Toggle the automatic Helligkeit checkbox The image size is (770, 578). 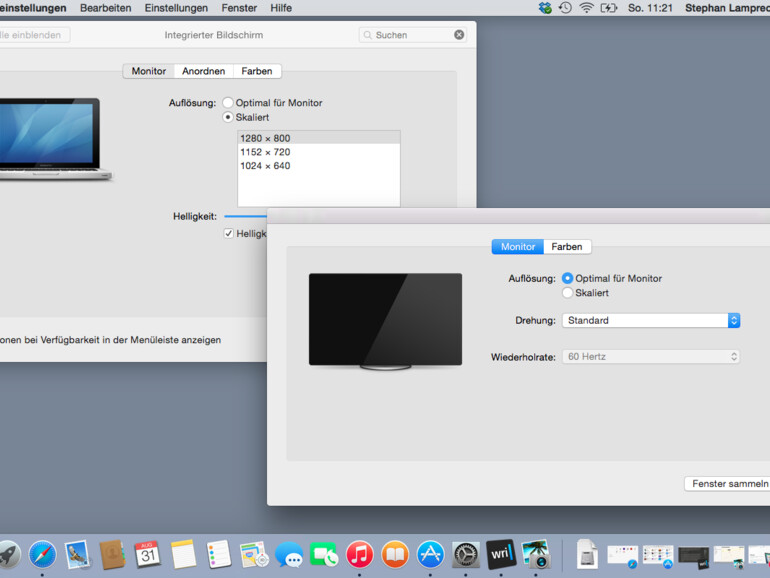point(229,233)
